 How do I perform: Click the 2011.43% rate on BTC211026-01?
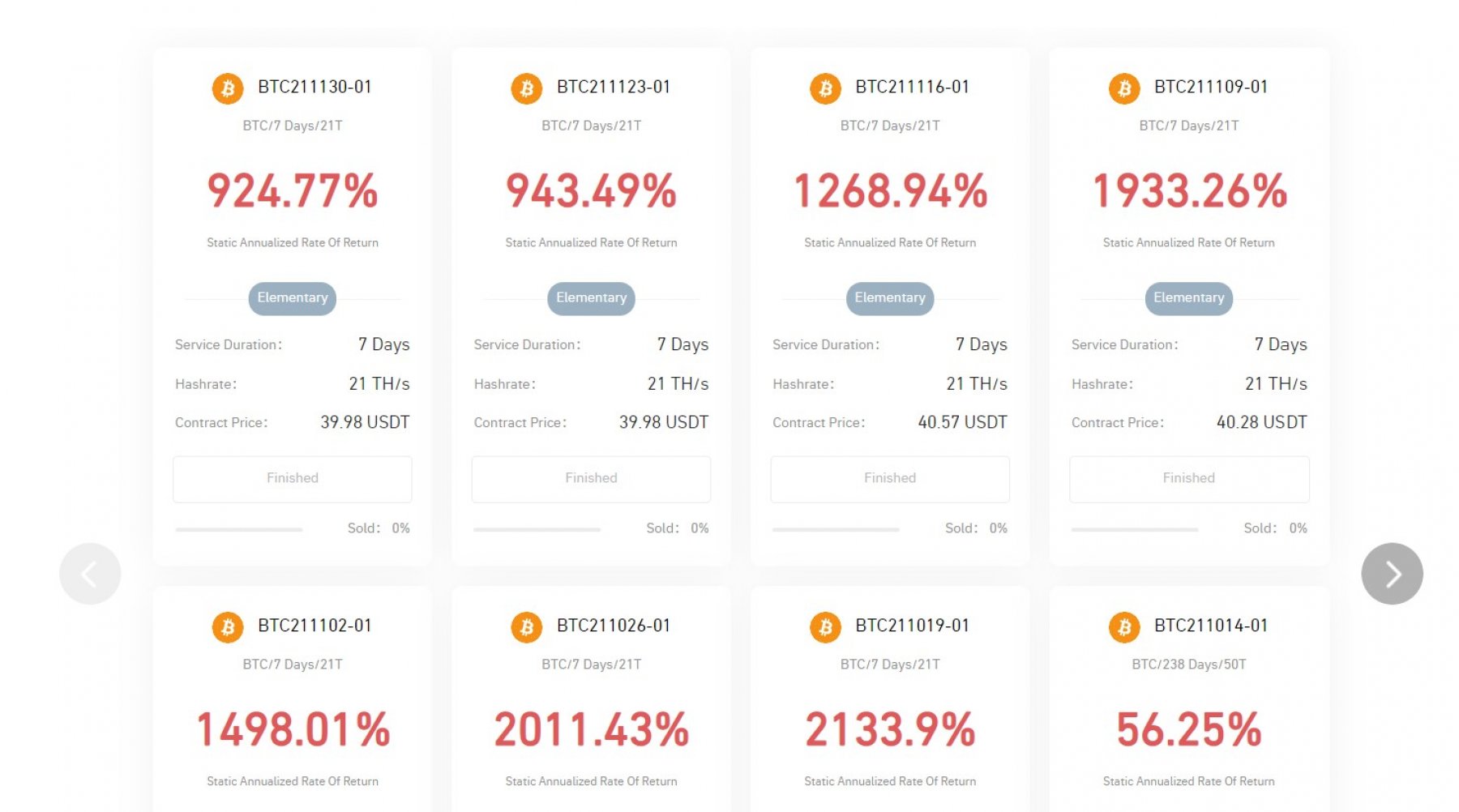(x=591, y=729)
